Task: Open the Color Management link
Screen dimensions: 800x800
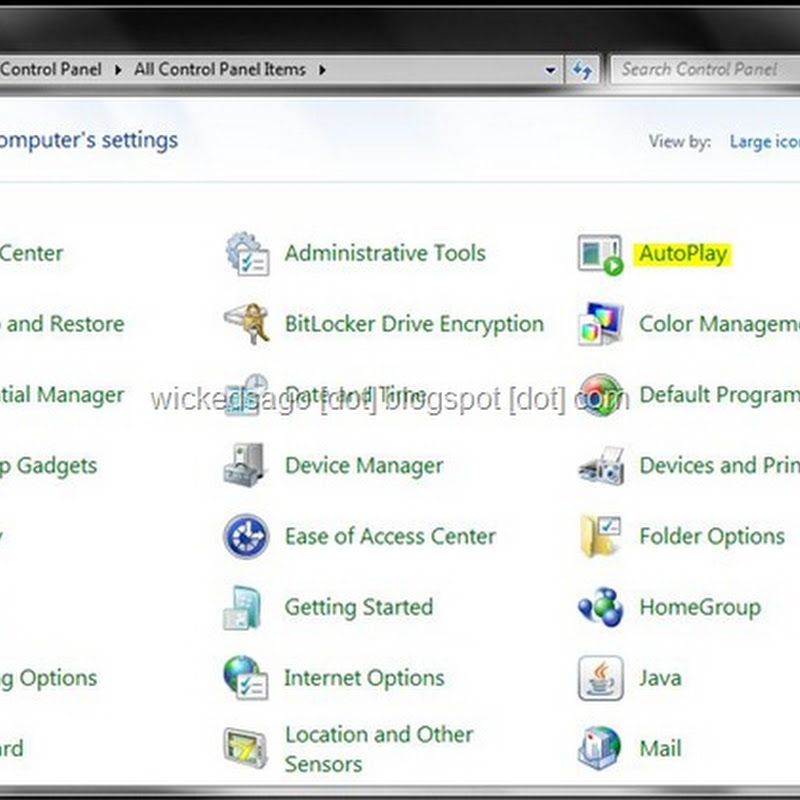Action: click(719, 324)
